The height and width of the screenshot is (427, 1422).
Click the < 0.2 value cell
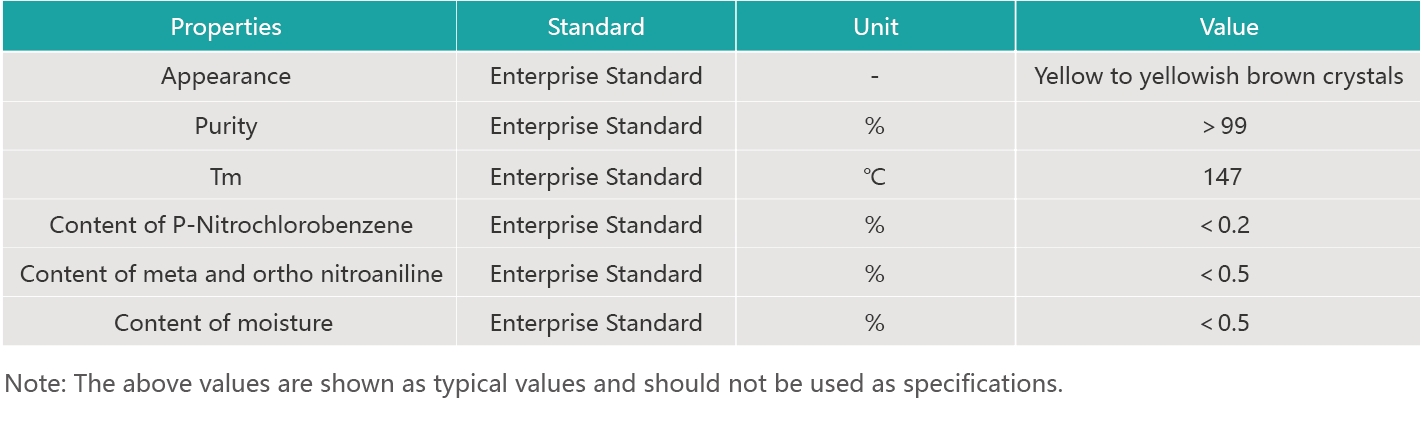click(1224, 225)
